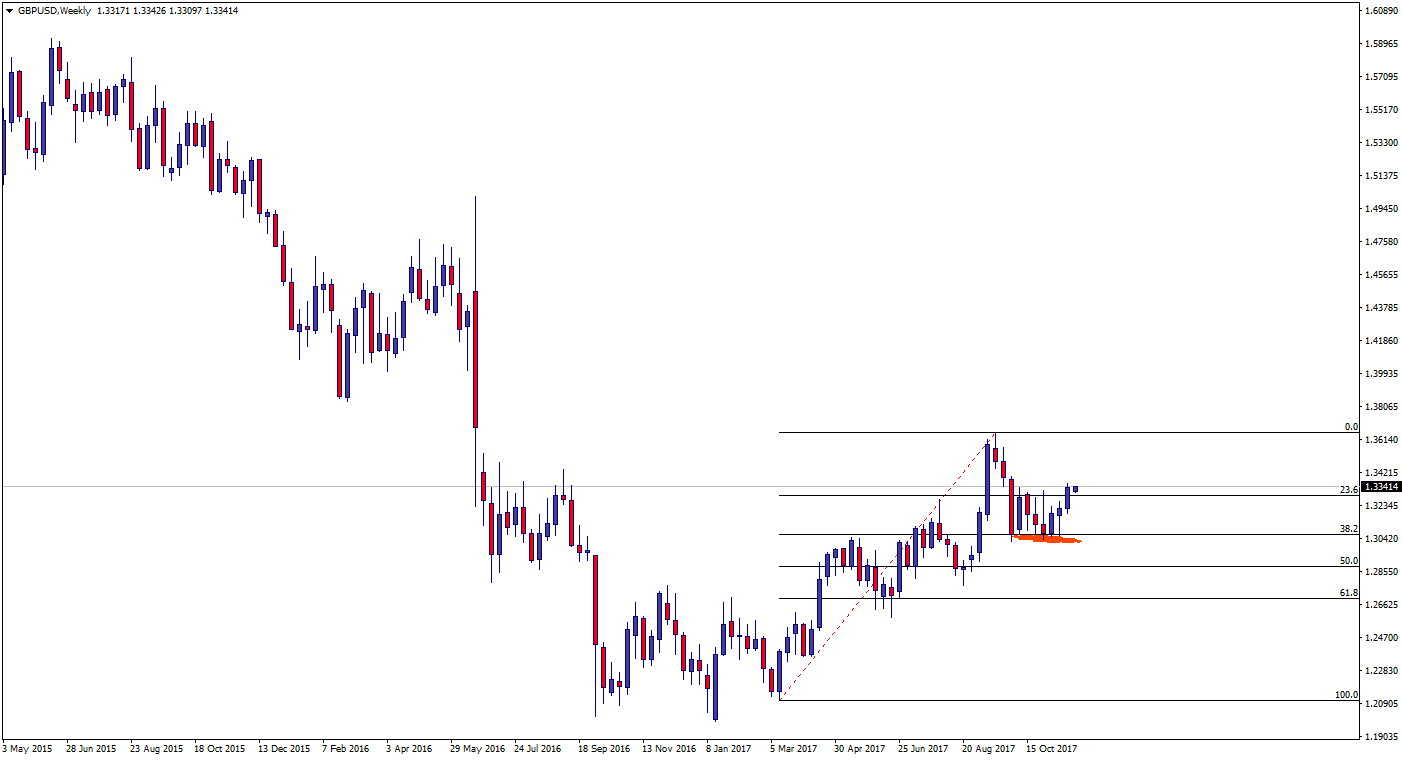Image resolution: width=1402 pixels, height=760 pixels.
Task: Click the 61.8 Fibonacci level label
Action: coord(1348,593)
